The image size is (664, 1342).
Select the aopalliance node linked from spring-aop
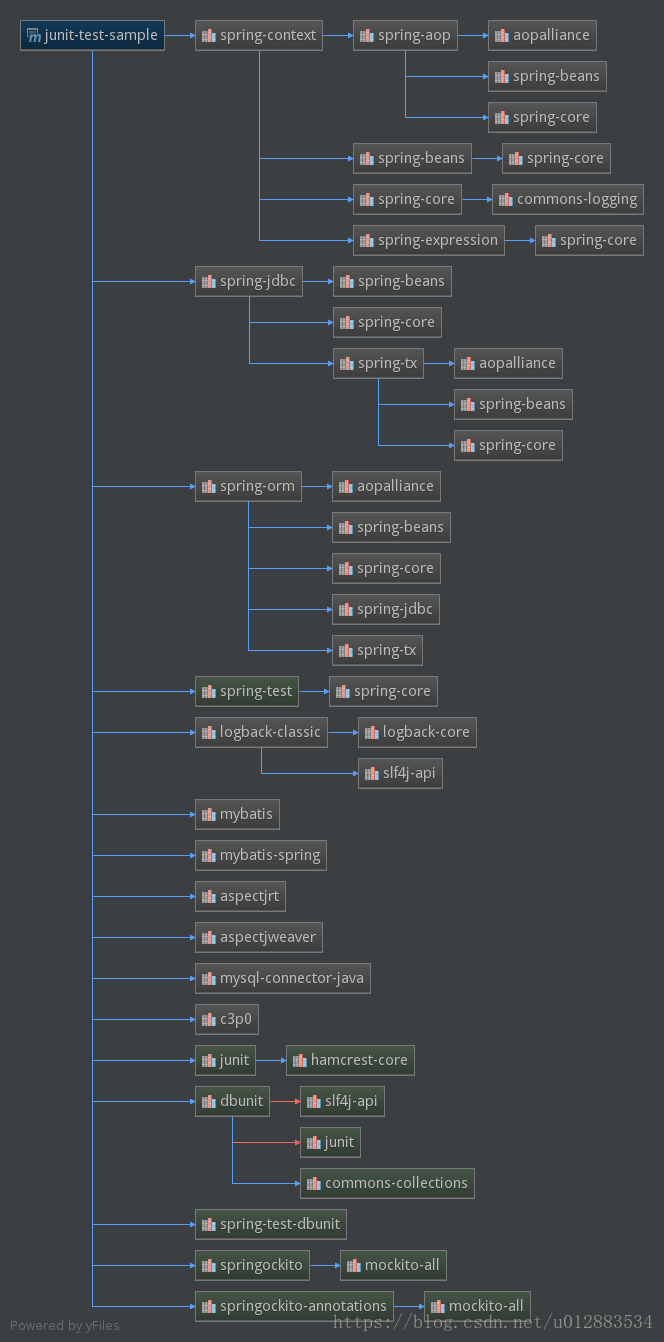[x=543, y=35]
